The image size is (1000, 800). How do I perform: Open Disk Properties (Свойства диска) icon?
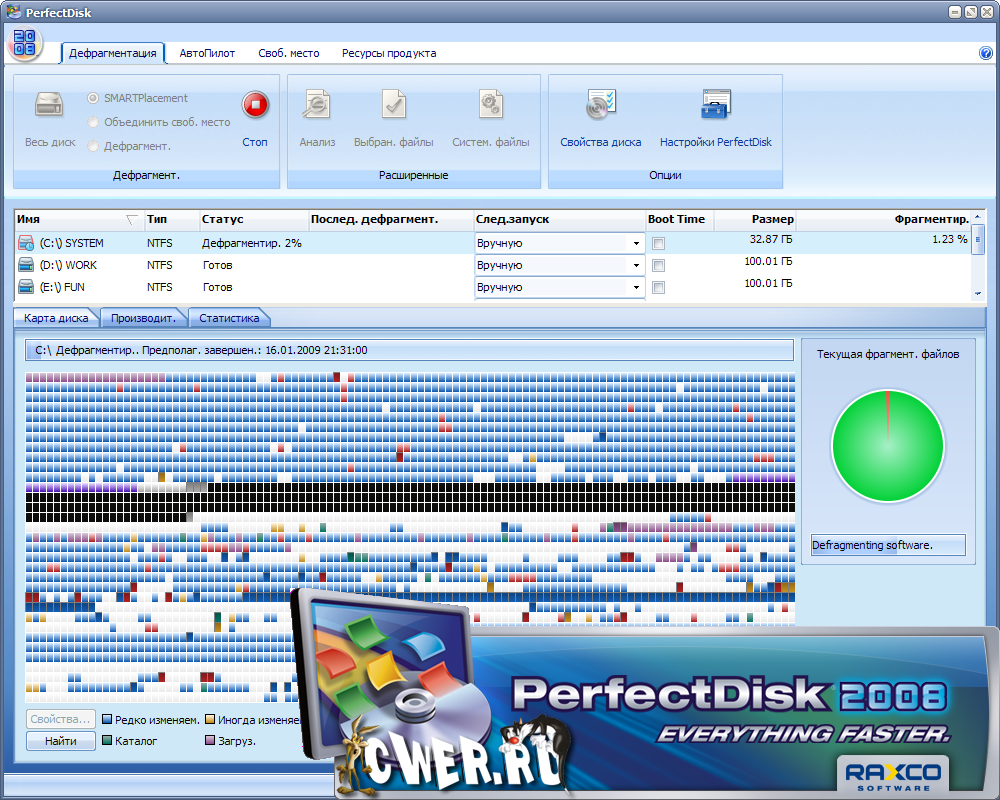point(601,105)
